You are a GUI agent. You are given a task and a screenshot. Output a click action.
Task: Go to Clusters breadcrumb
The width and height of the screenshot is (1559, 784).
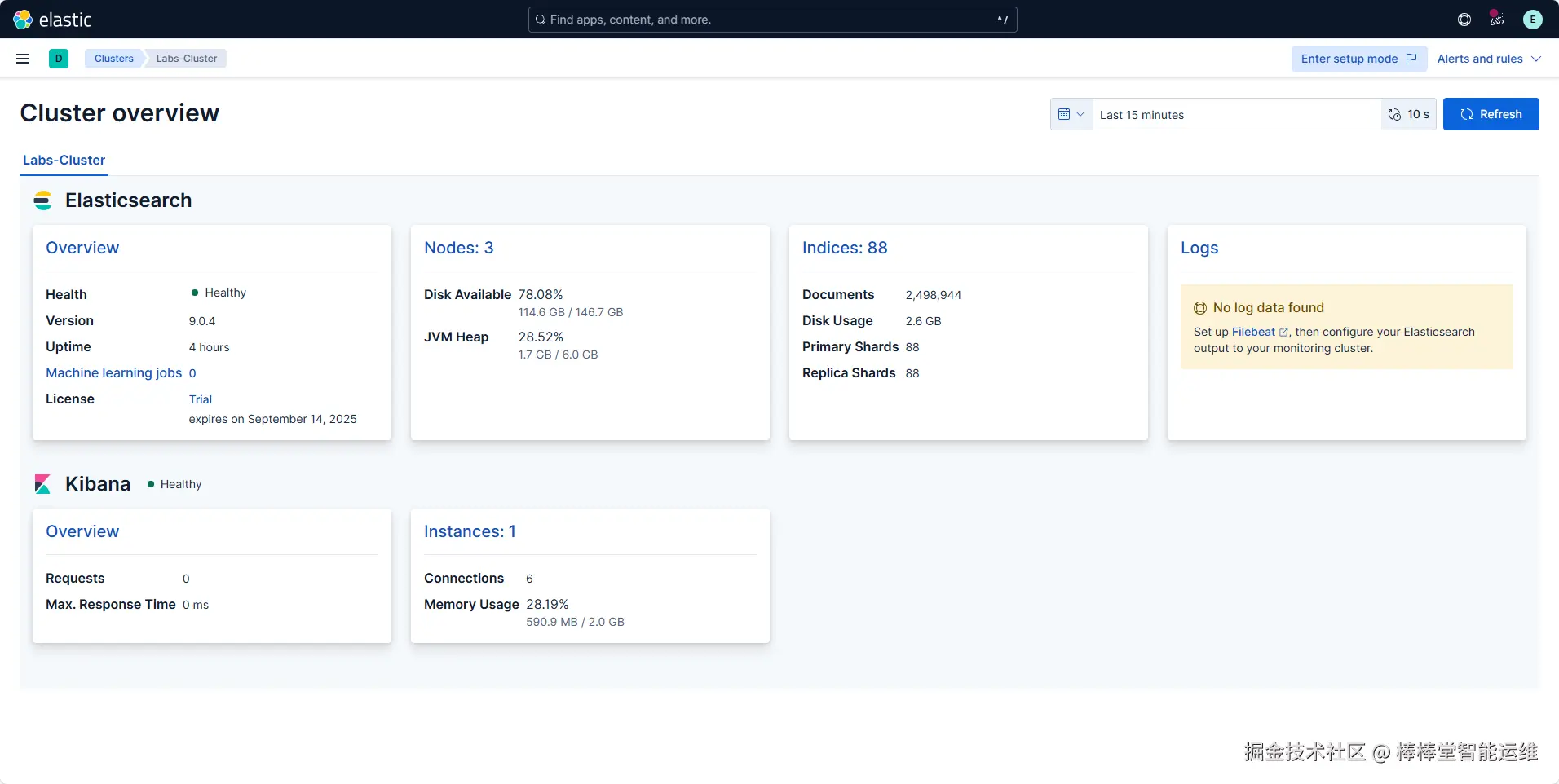click(x=114, y=59)
